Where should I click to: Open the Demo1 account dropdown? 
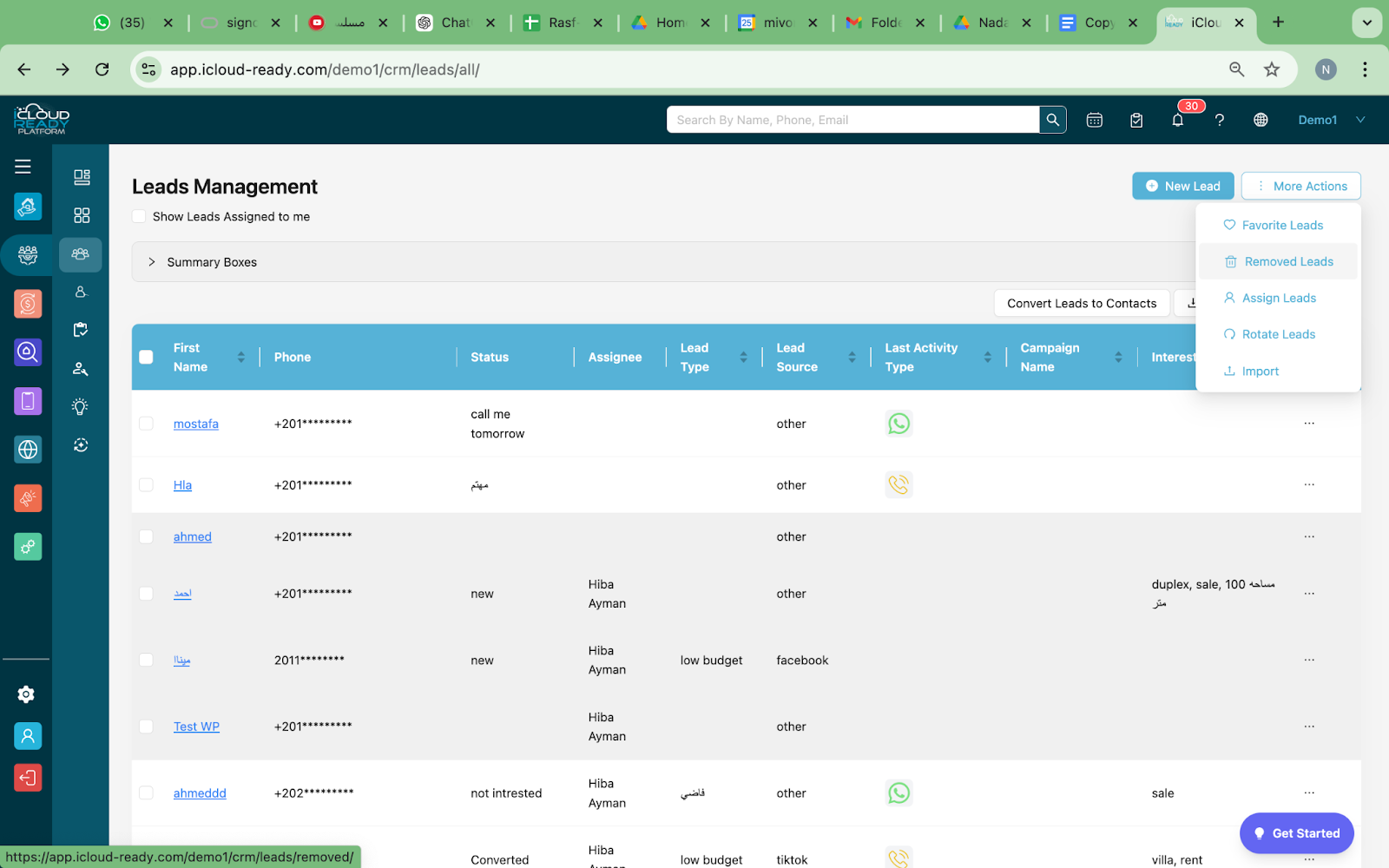pyautogui.click(x=1332, y=120)
